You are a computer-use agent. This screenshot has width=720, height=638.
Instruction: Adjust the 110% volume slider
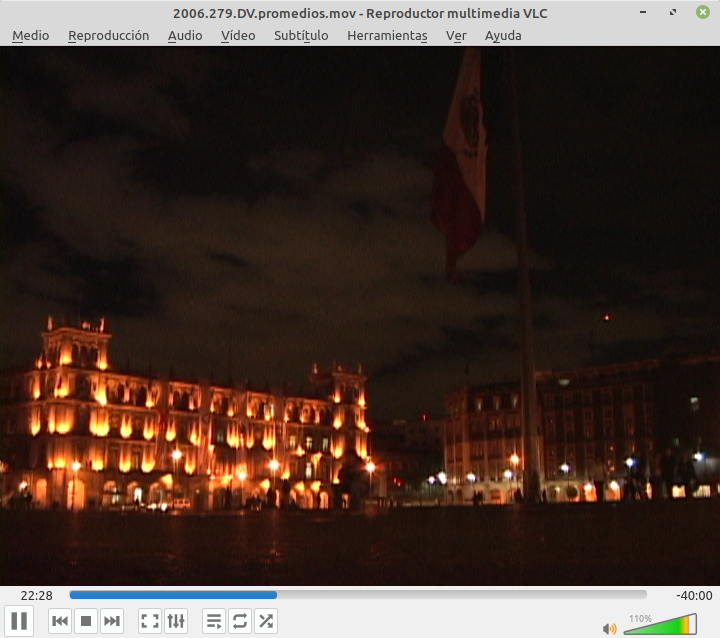[660, 626]
